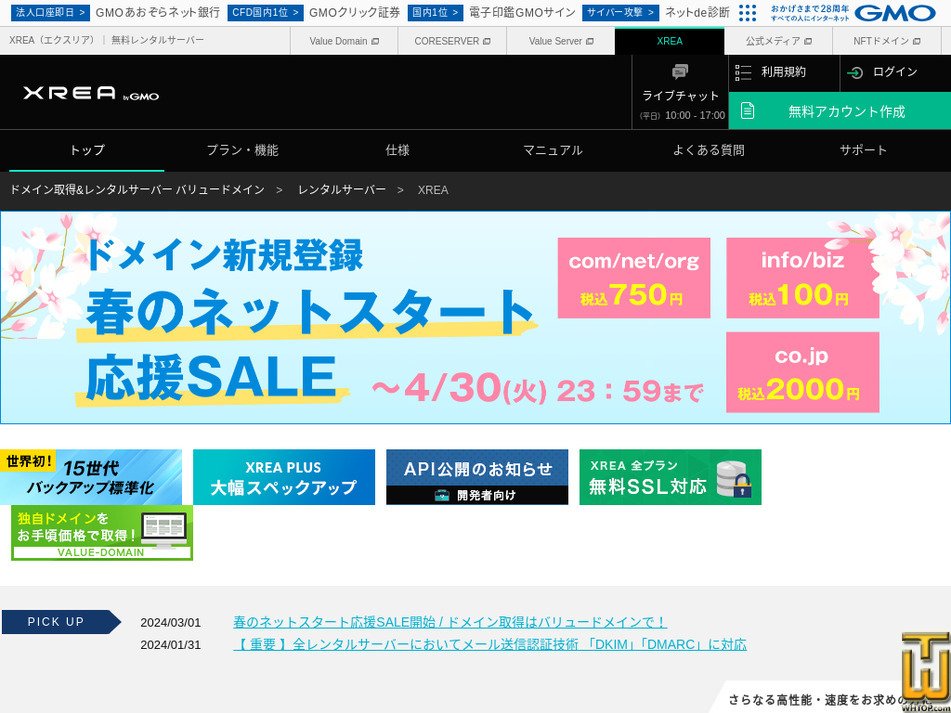Click the developer icon in API公開のお知らせ banner
The image size is (951, 713).
[x=442, y=494]
